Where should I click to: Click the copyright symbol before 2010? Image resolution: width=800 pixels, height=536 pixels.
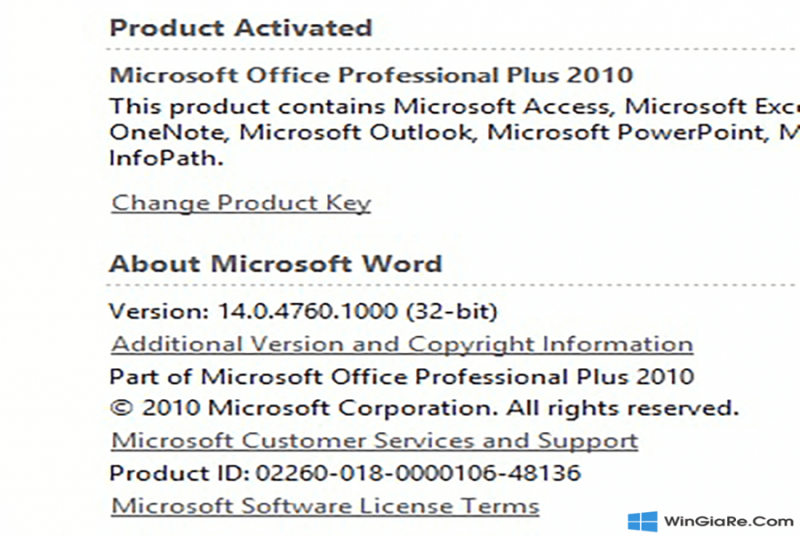pos(121,409)
